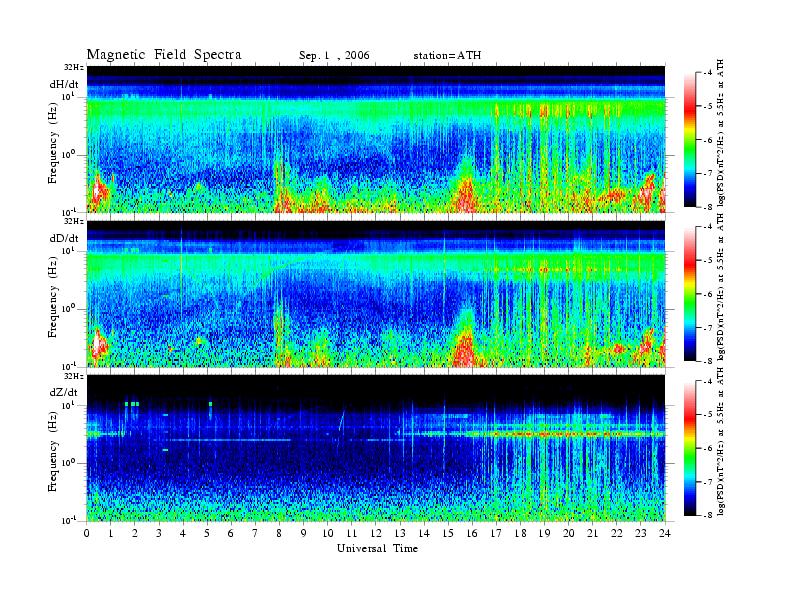792x612 pixels.
Task: Click the dD/dt panel color bar
Action: (x=689, y=294)
